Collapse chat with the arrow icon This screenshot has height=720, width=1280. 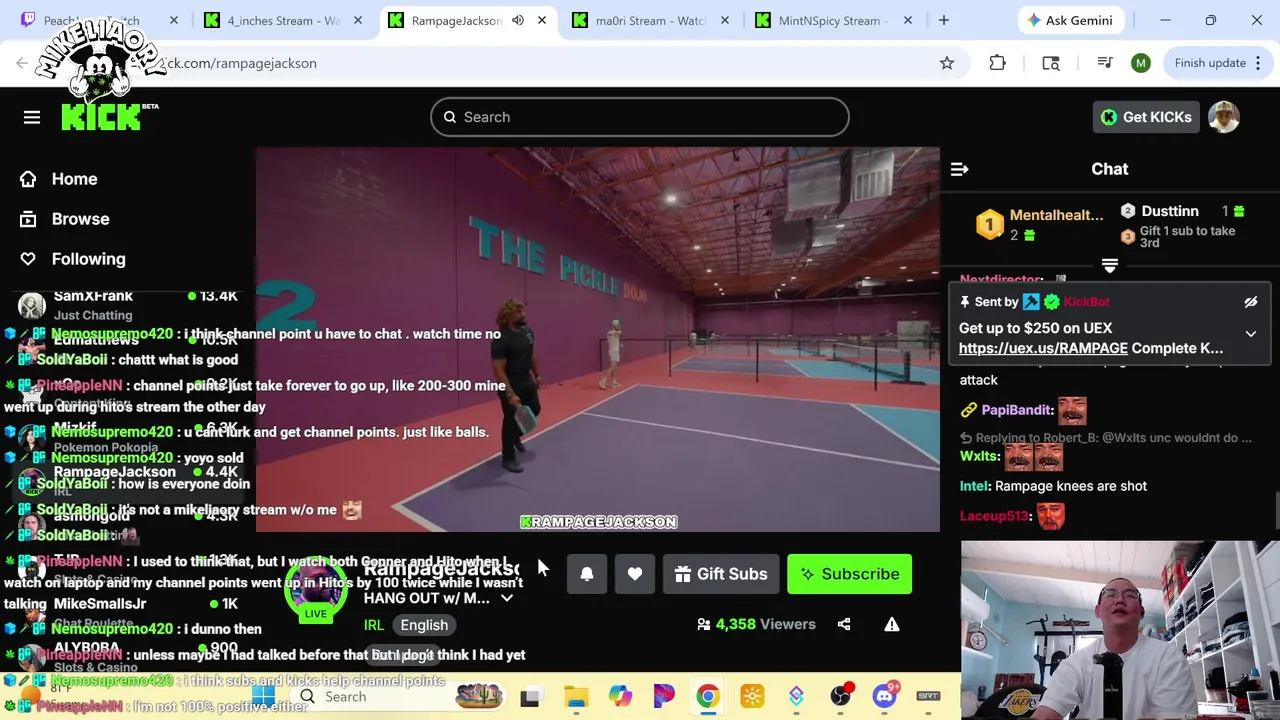pos(959,169)
